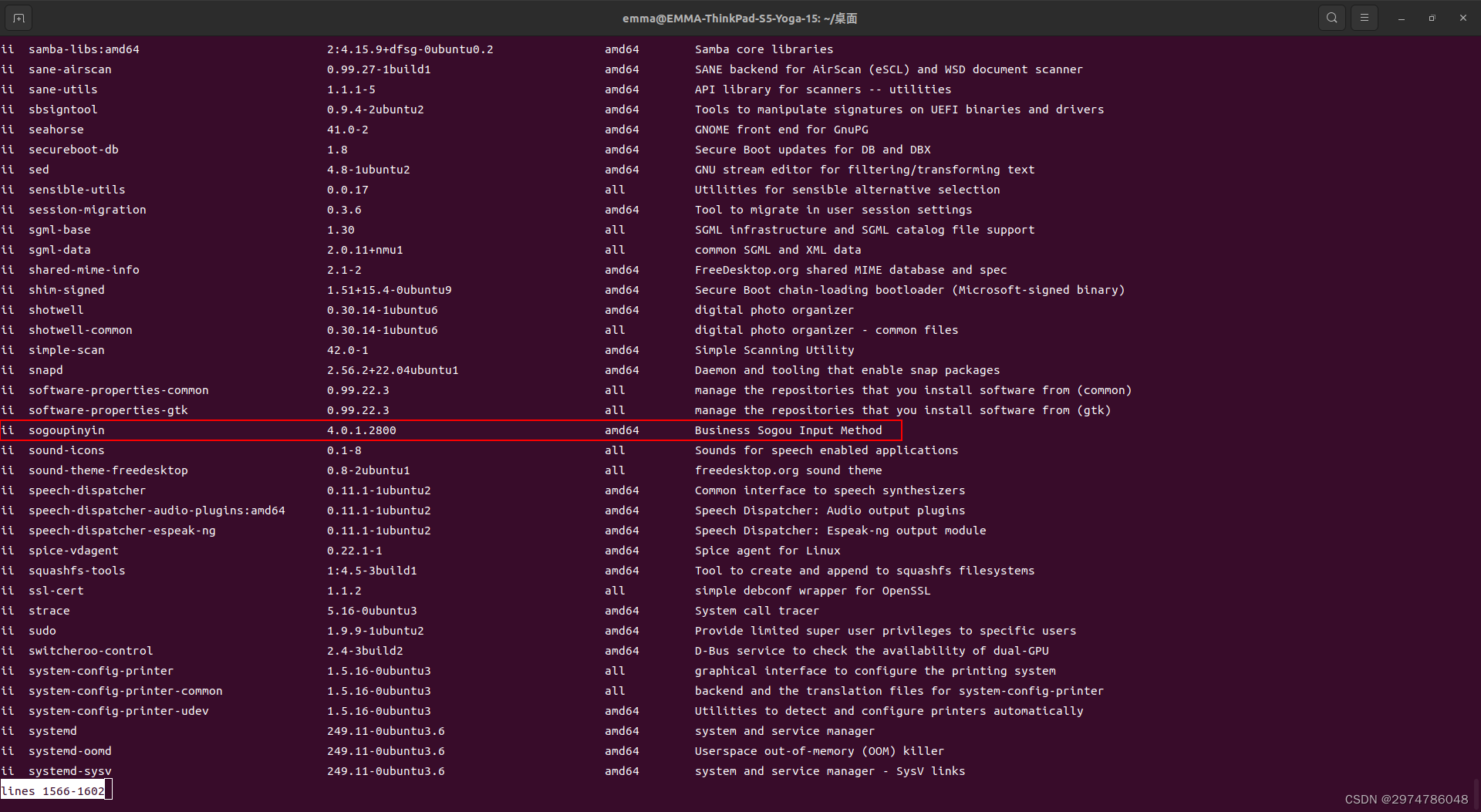
Task: Select the shim-signed package name
Action: point(66,290)
